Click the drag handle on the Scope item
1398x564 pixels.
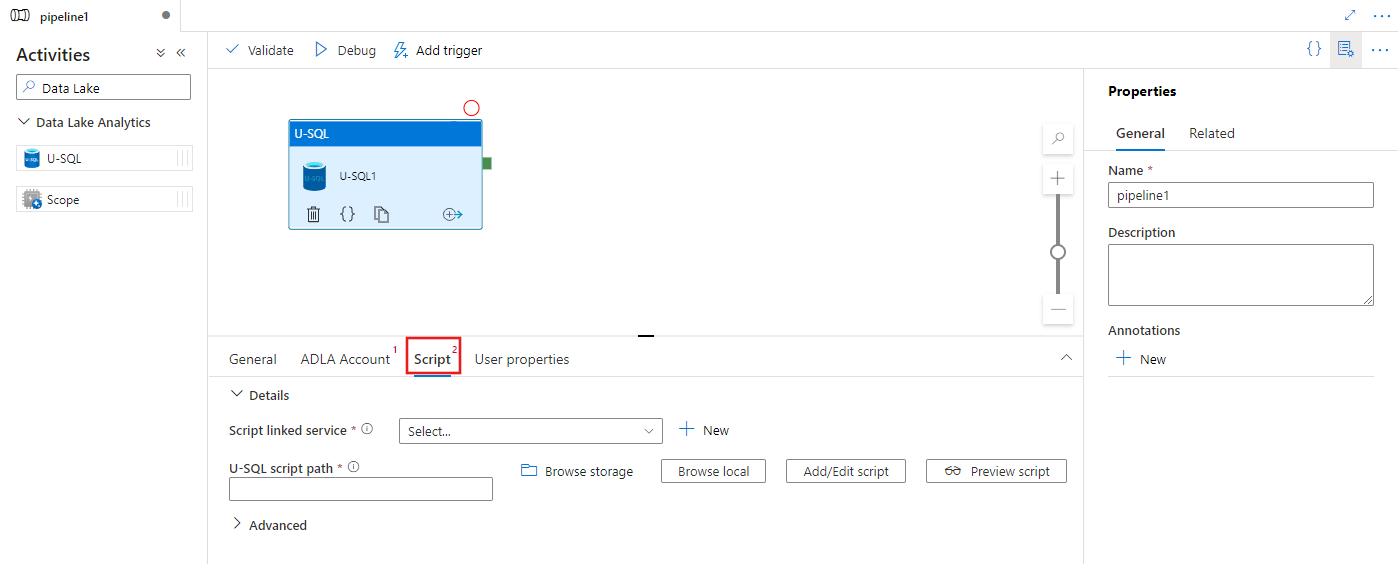click(x=183, y=199)
